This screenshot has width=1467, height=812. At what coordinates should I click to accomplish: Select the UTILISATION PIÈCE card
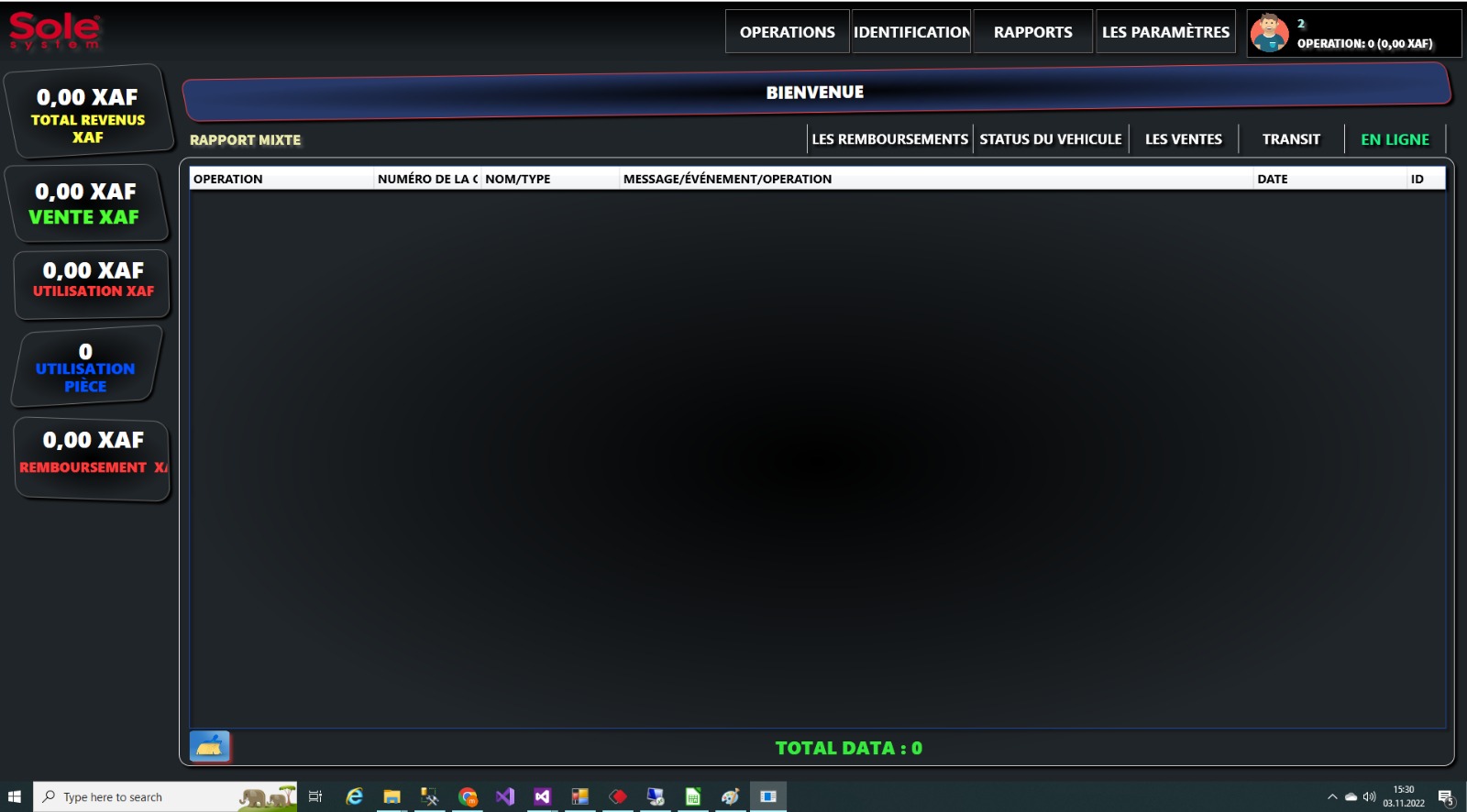85,368
